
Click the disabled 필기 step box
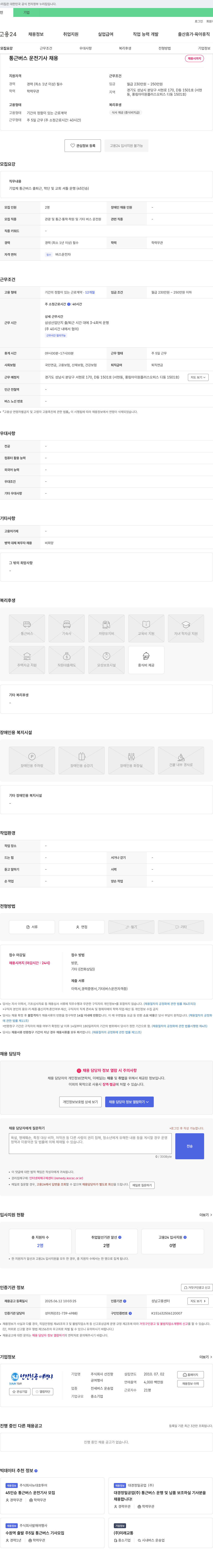(x=131, y=927)
